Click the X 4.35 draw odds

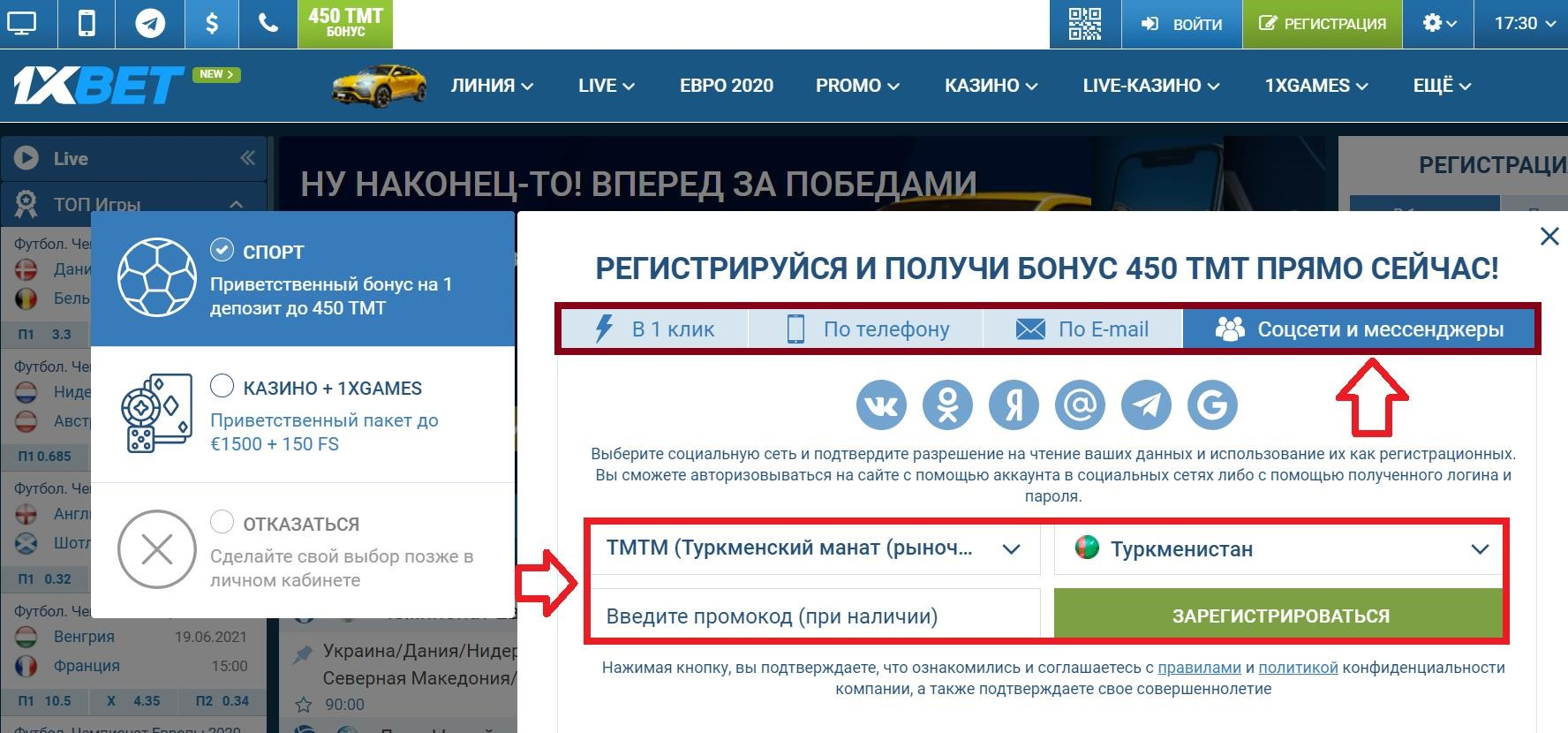pos(134,701)
